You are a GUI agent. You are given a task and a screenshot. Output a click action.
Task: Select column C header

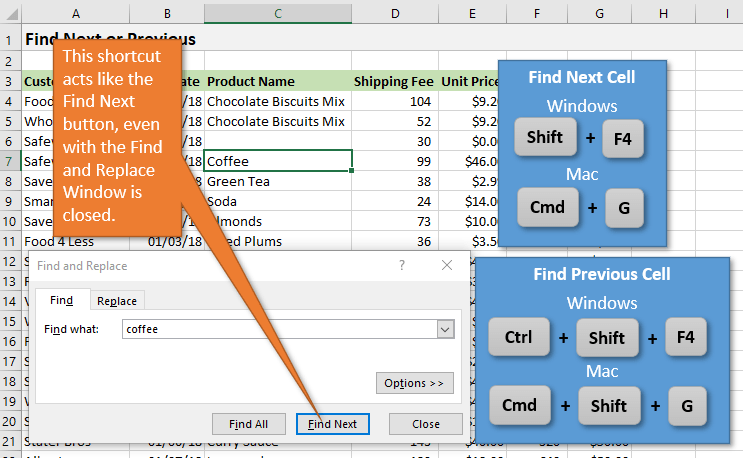(277, 13)
